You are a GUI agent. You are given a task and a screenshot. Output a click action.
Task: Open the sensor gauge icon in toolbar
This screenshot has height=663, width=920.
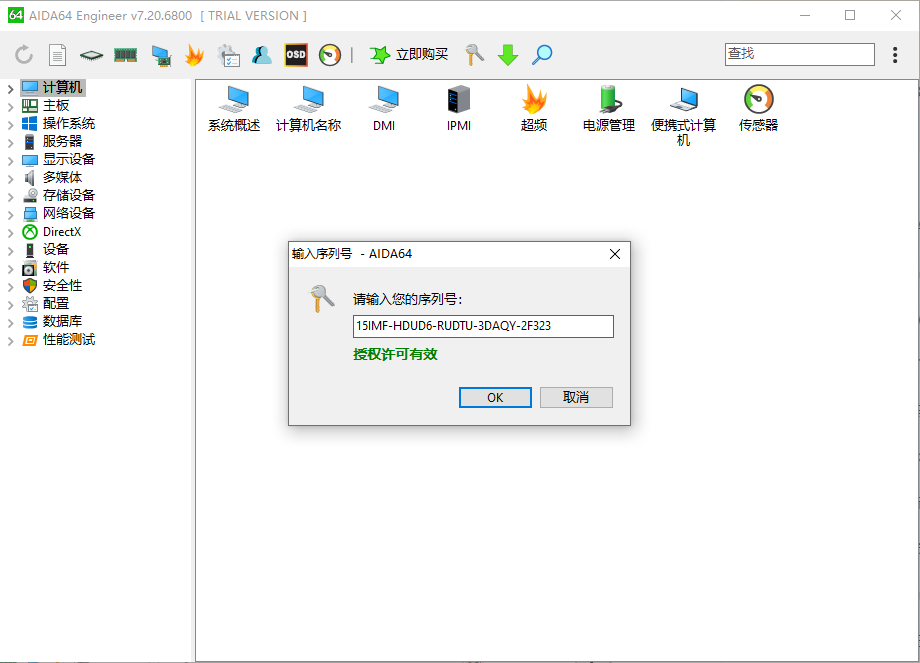coord(330,55)
